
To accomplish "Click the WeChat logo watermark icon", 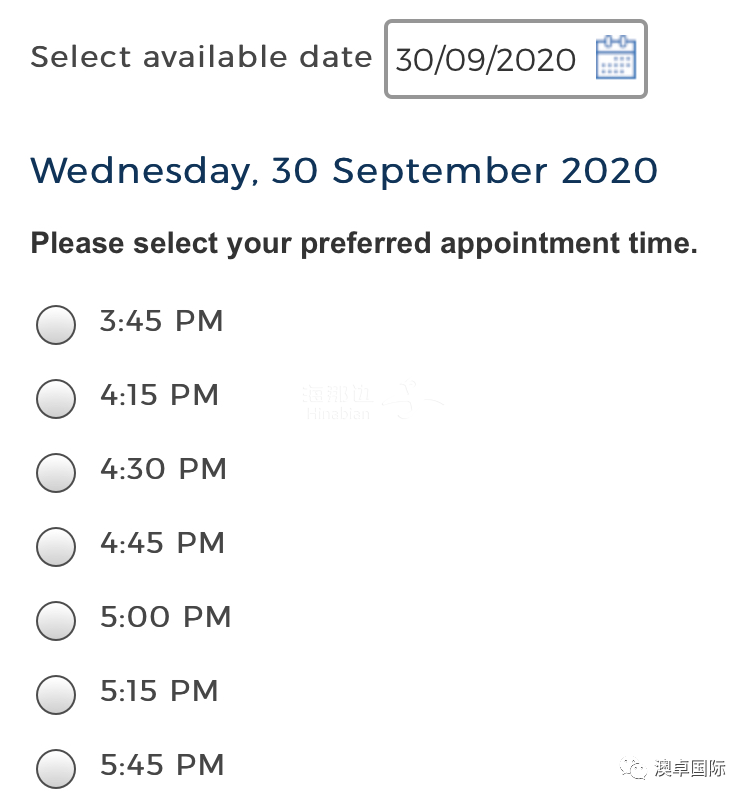I will 632,768.
